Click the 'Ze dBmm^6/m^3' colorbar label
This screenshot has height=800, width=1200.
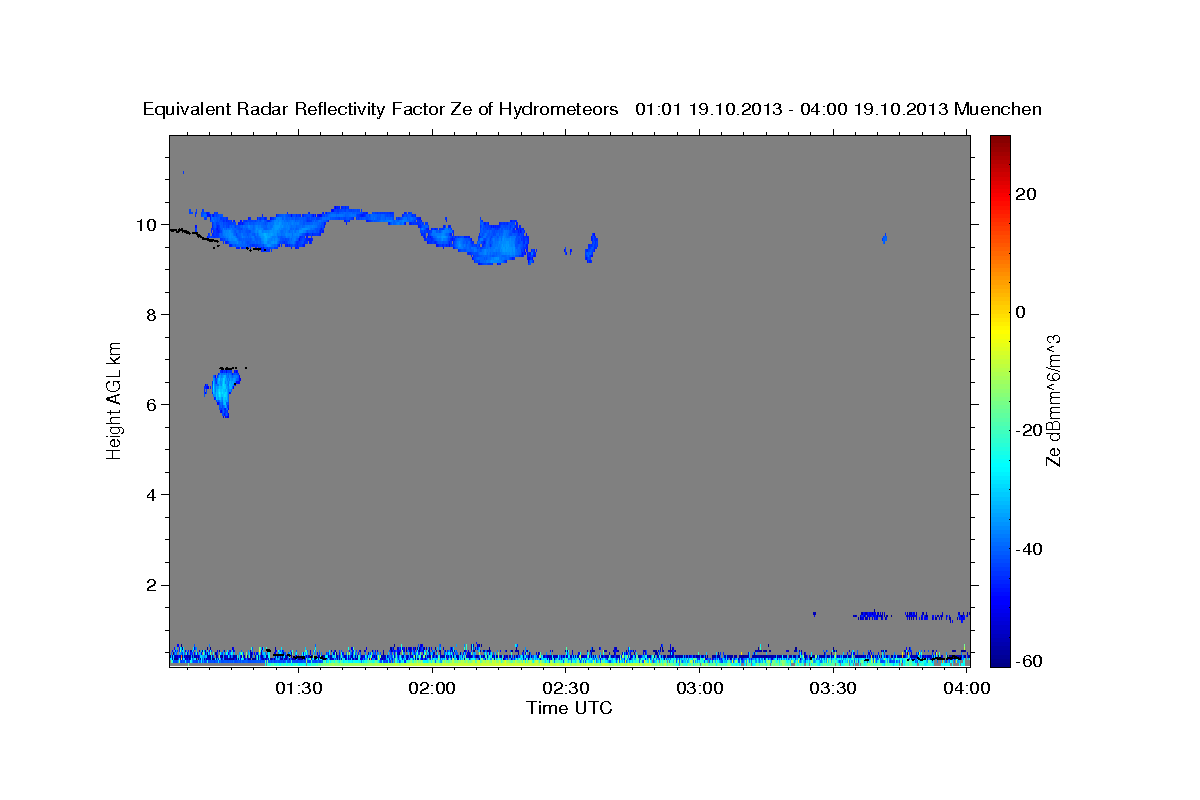pos(1052,400)
